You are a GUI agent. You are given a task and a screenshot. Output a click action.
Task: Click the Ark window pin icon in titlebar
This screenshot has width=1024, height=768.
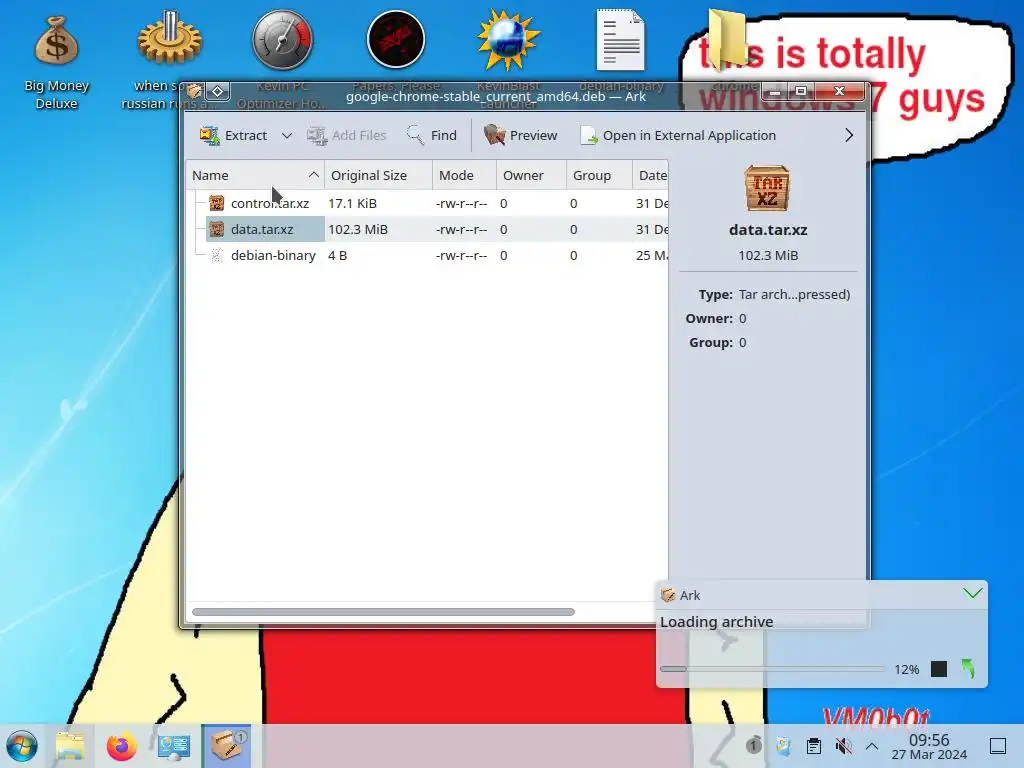[x=218, y=91]
